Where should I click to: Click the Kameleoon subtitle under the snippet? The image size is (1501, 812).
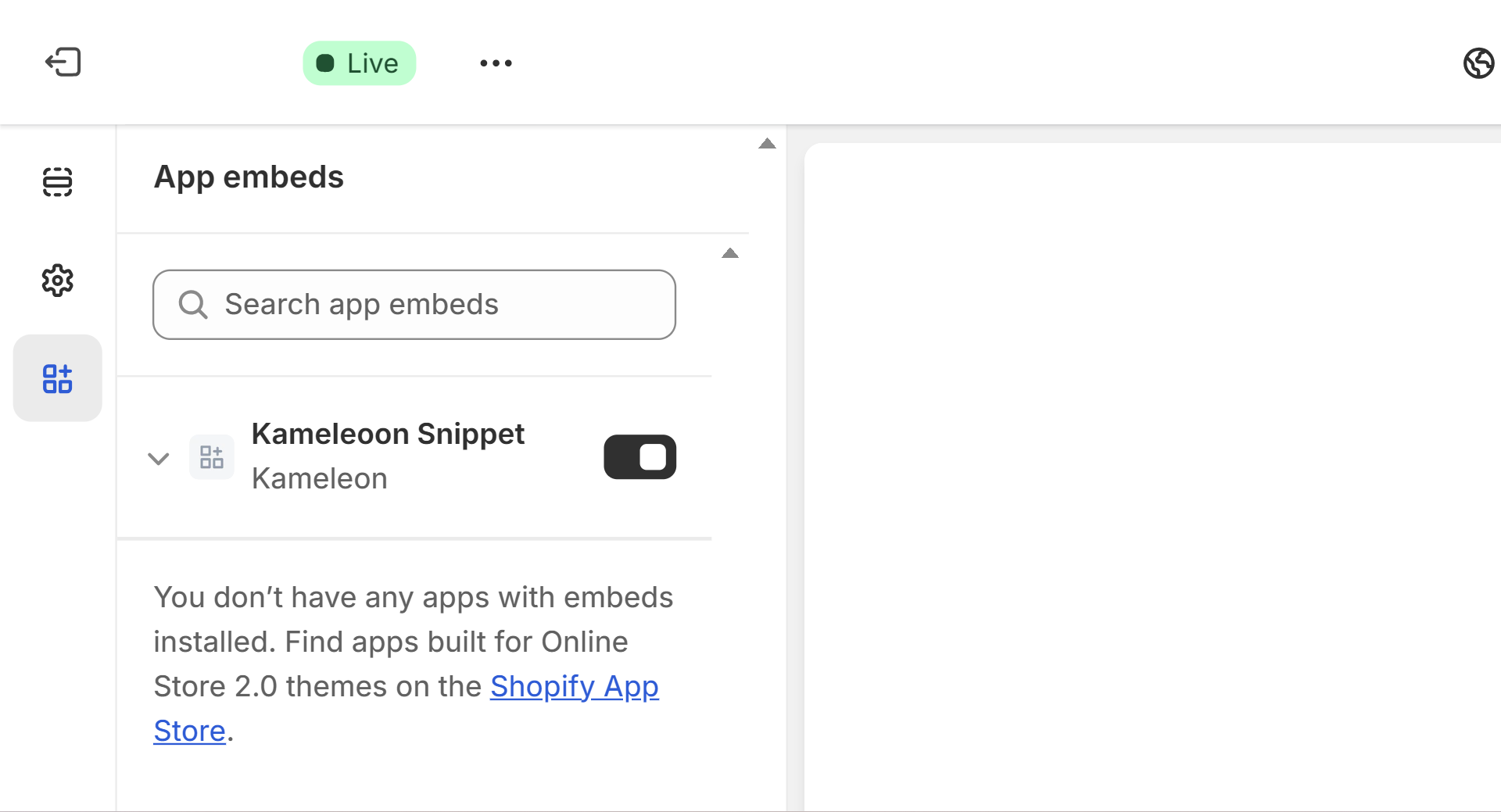point(319,478)
